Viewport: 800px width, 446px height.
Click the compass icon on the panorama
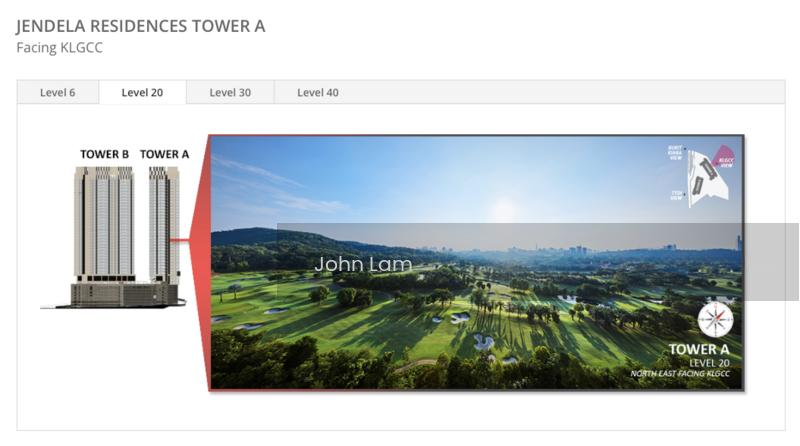(715, 319)
